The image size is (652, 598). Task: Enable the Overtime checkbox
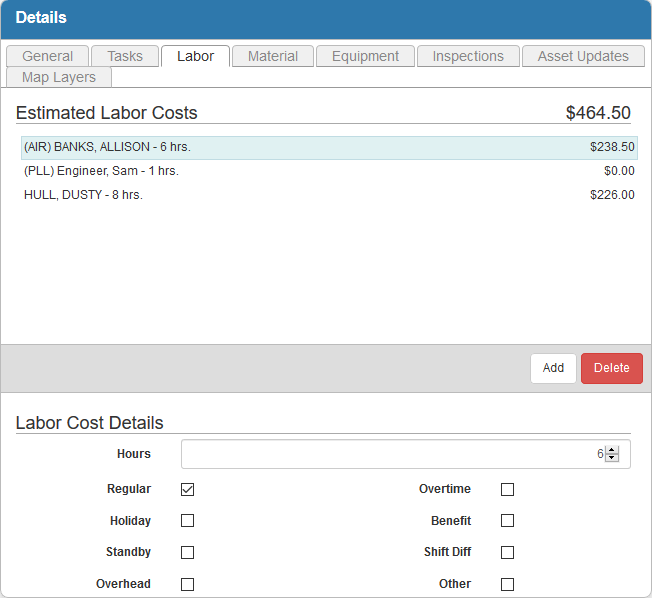pyautogui.click(x=507, y=490)
